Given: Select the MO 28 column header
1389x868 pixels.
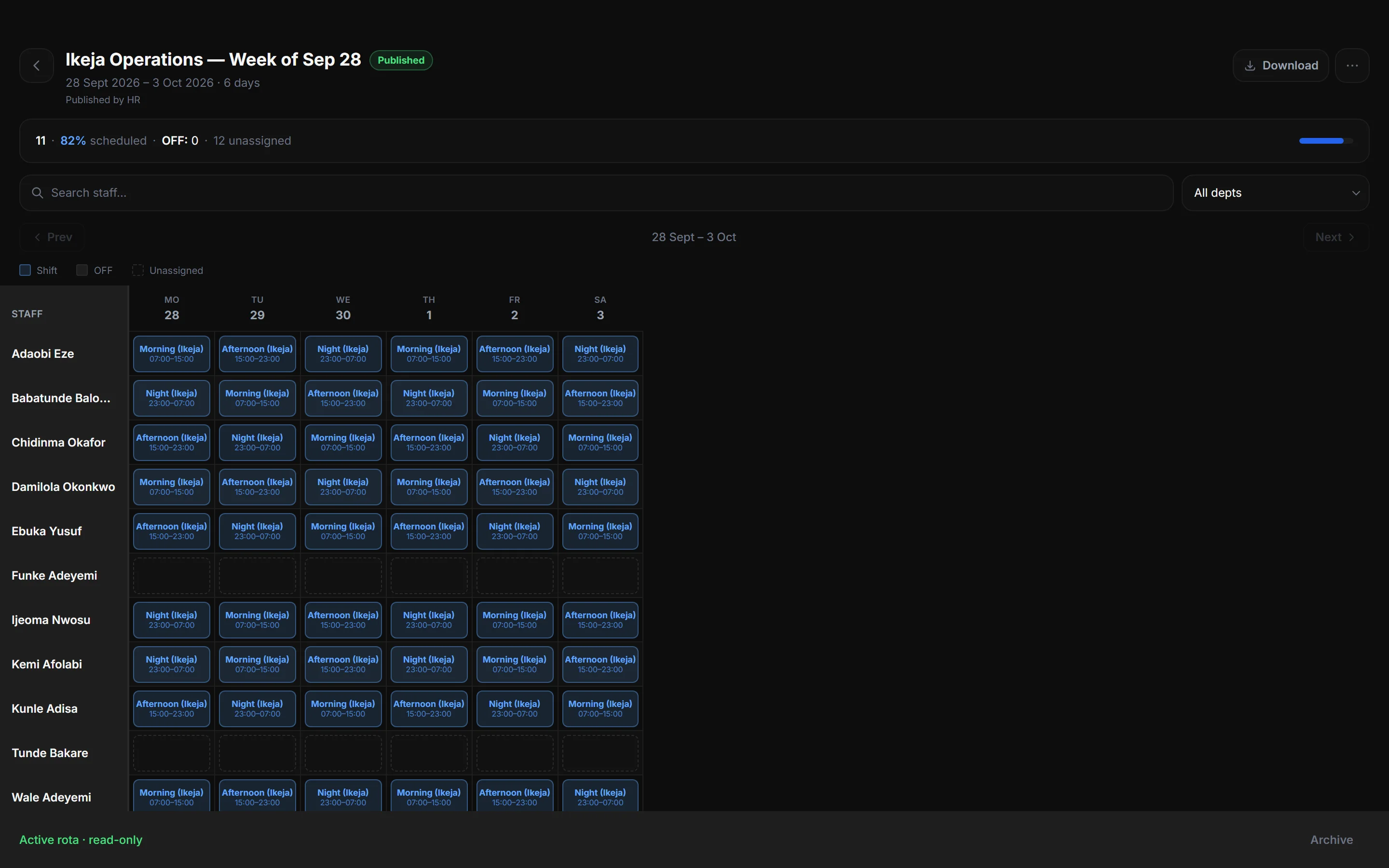Looking at the screenshot, I should [172, 308].
